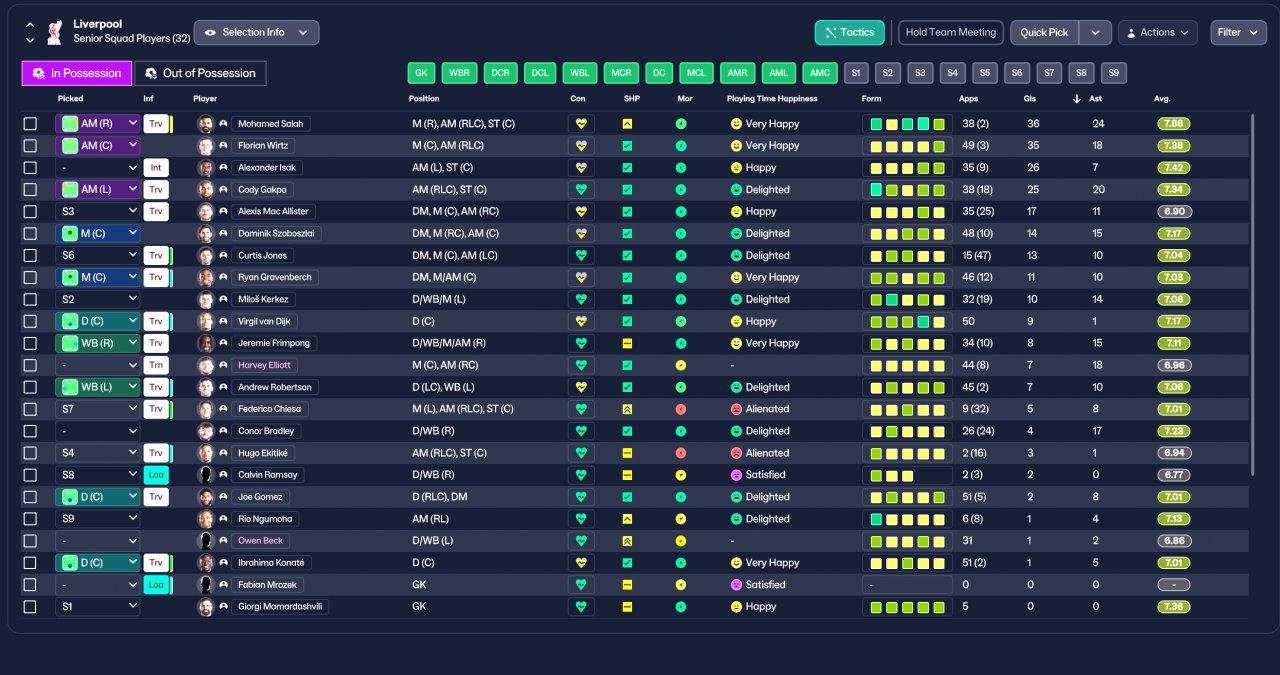Screen dimensions: 1280x675
Task: Open Andrew Robertson's WB (L) picked dropdown
Action: click(x=98, y=387)
